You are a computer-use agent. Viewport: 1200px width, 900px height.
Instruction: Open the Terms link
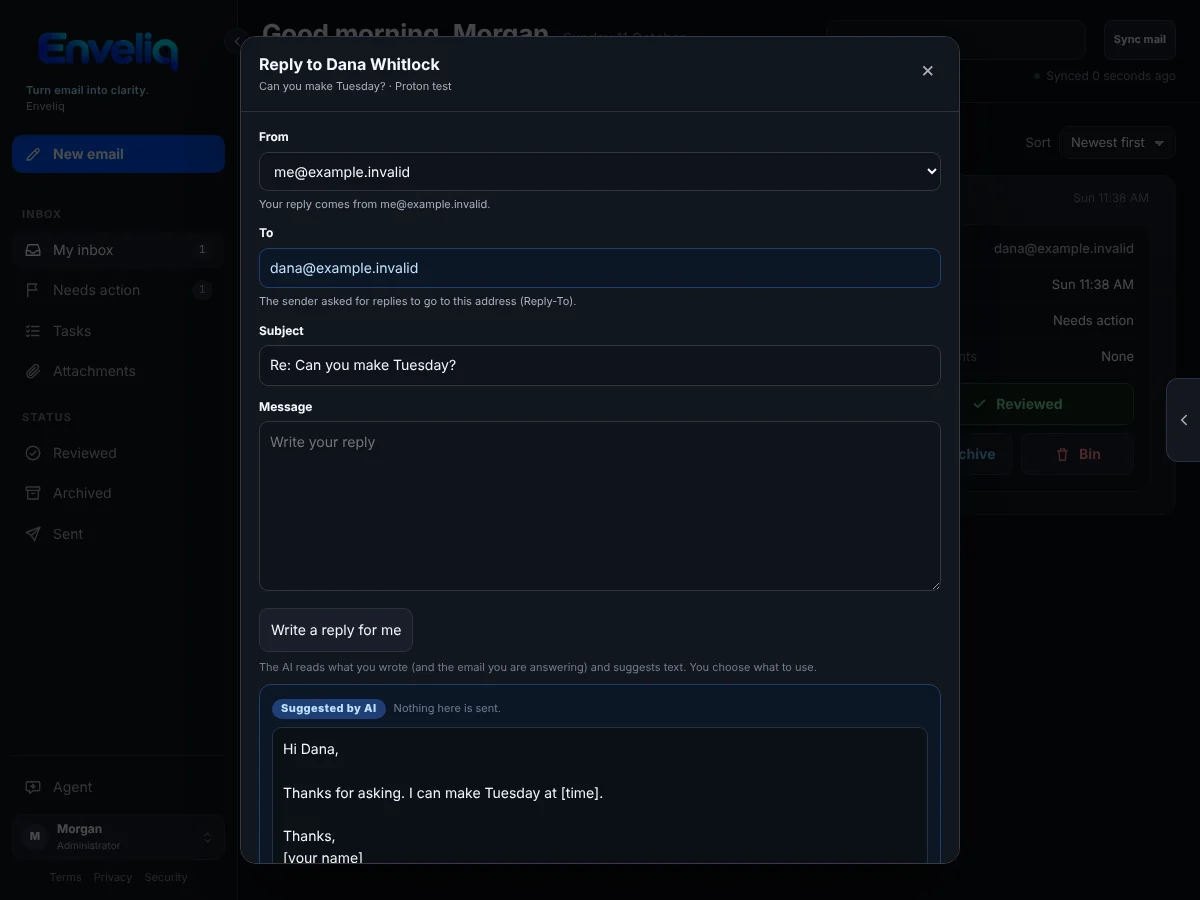click(66, 877)
